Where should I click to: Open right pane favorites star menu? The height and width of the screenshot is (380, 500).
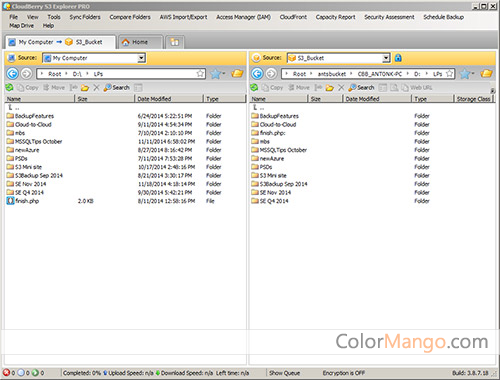coord(466,74)
